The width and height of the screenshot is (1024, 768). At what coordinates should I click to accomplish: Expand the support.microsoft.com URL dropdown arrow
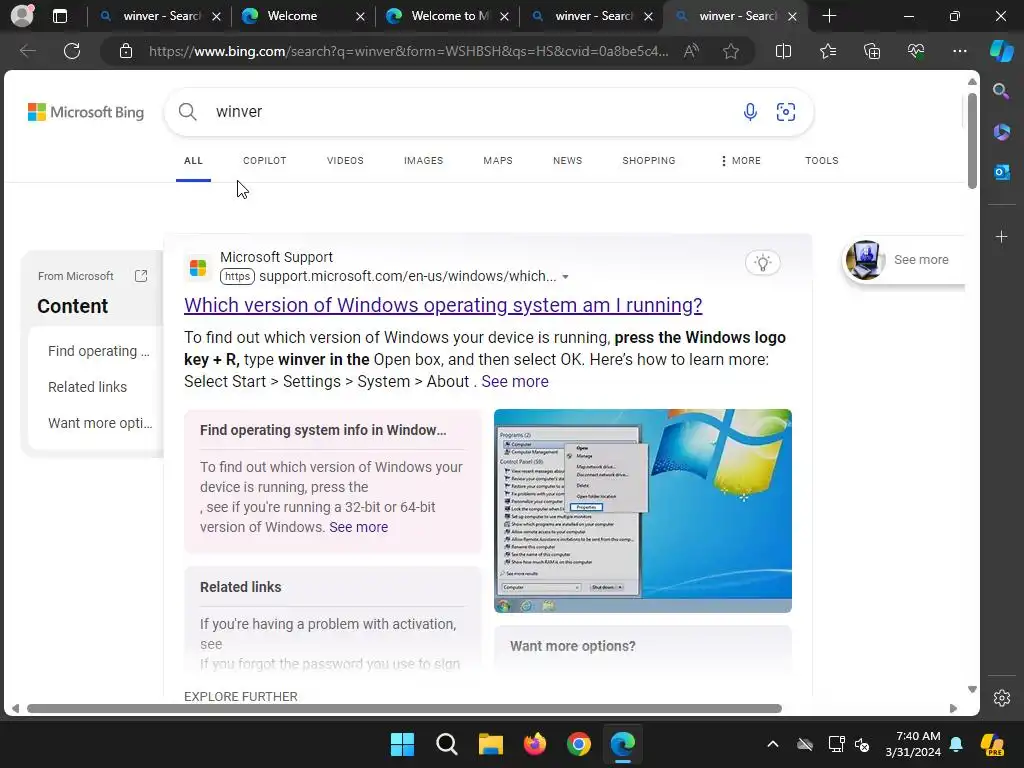coord(565,277)
